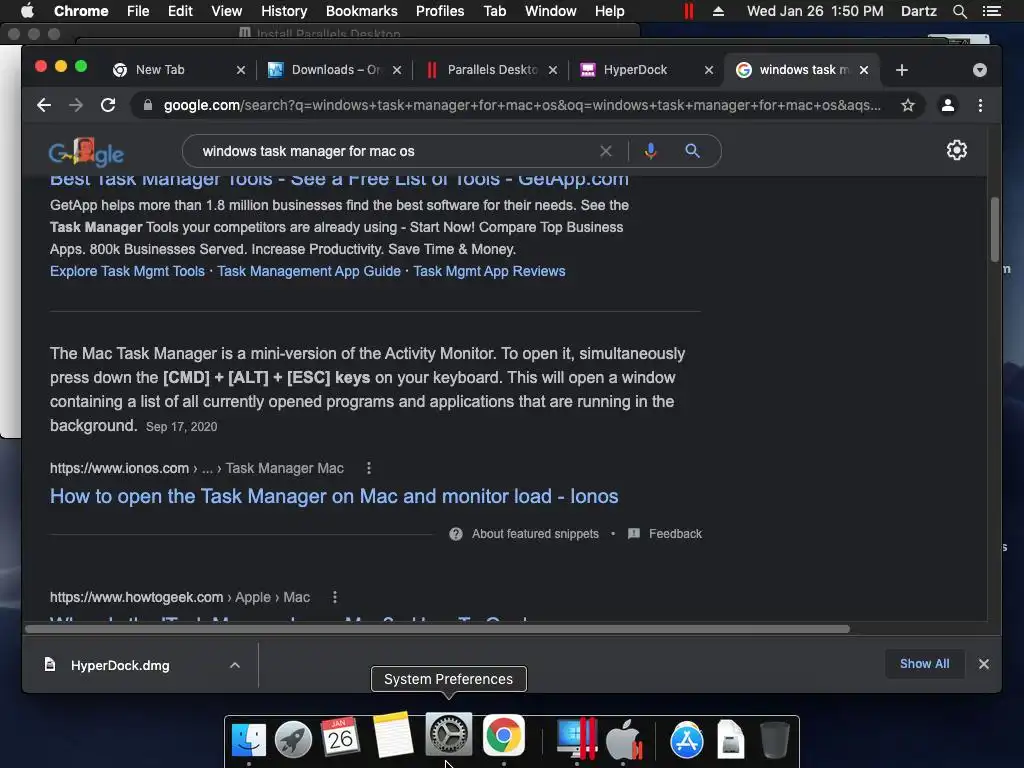1024x768 pixels.
Task: Open Task Mgmt App Reviews link
Action: pos(489,271)
